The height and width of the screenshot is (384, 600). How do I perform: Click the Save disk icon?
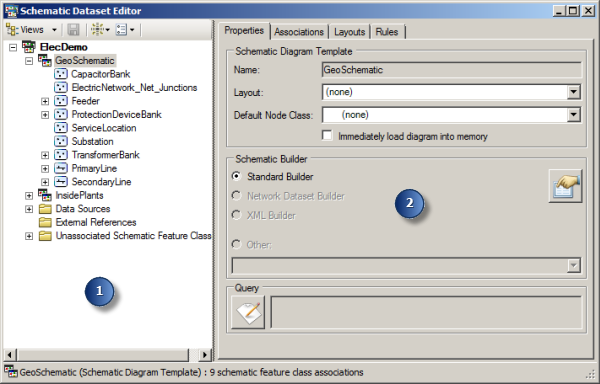tap(73, 30)
